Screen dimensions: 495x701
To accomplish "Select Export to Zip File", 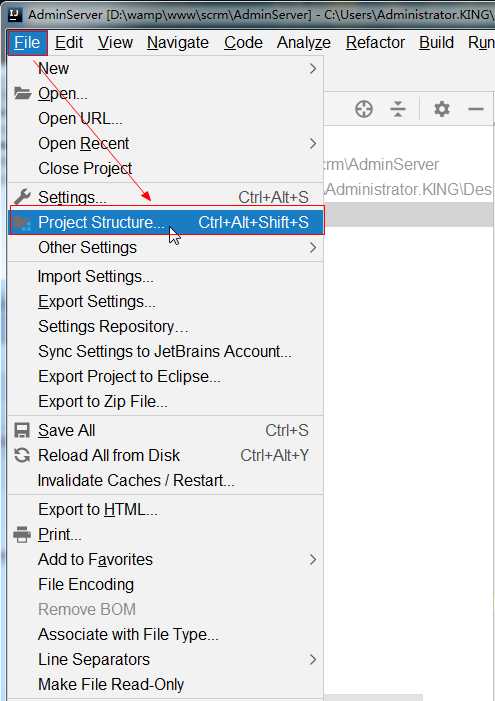I will point(103,401).
